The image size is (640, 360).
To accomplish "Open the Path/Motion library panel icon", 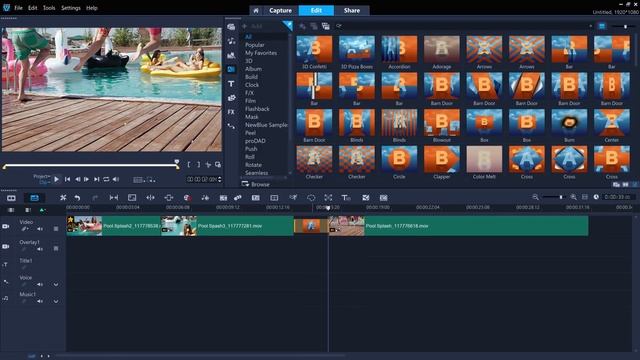I will 231,126.
